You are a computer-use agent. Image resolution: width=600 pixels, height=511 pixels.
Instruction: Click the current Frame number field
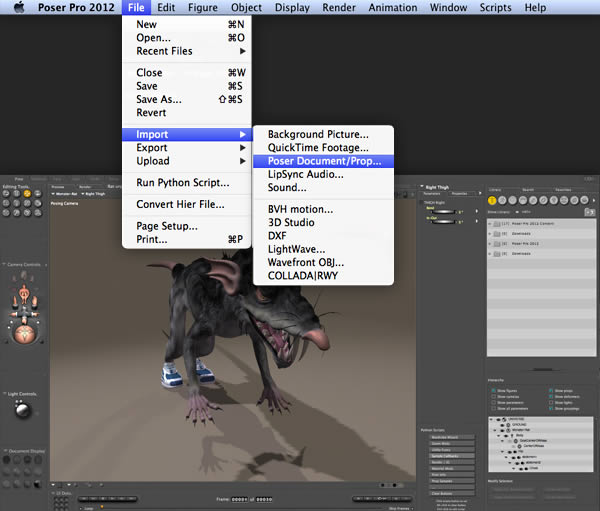click(240, 500)
